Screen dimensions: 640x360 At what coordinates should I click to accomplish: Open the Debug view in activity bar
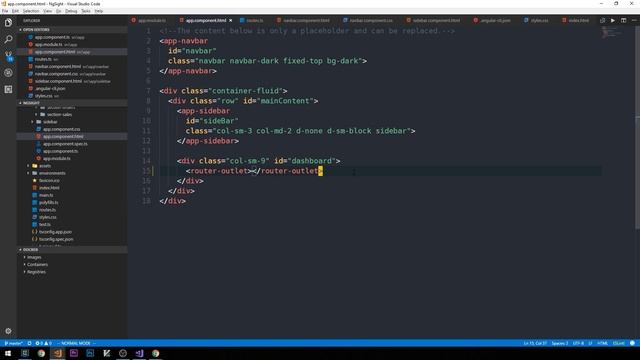click(8, 73)
